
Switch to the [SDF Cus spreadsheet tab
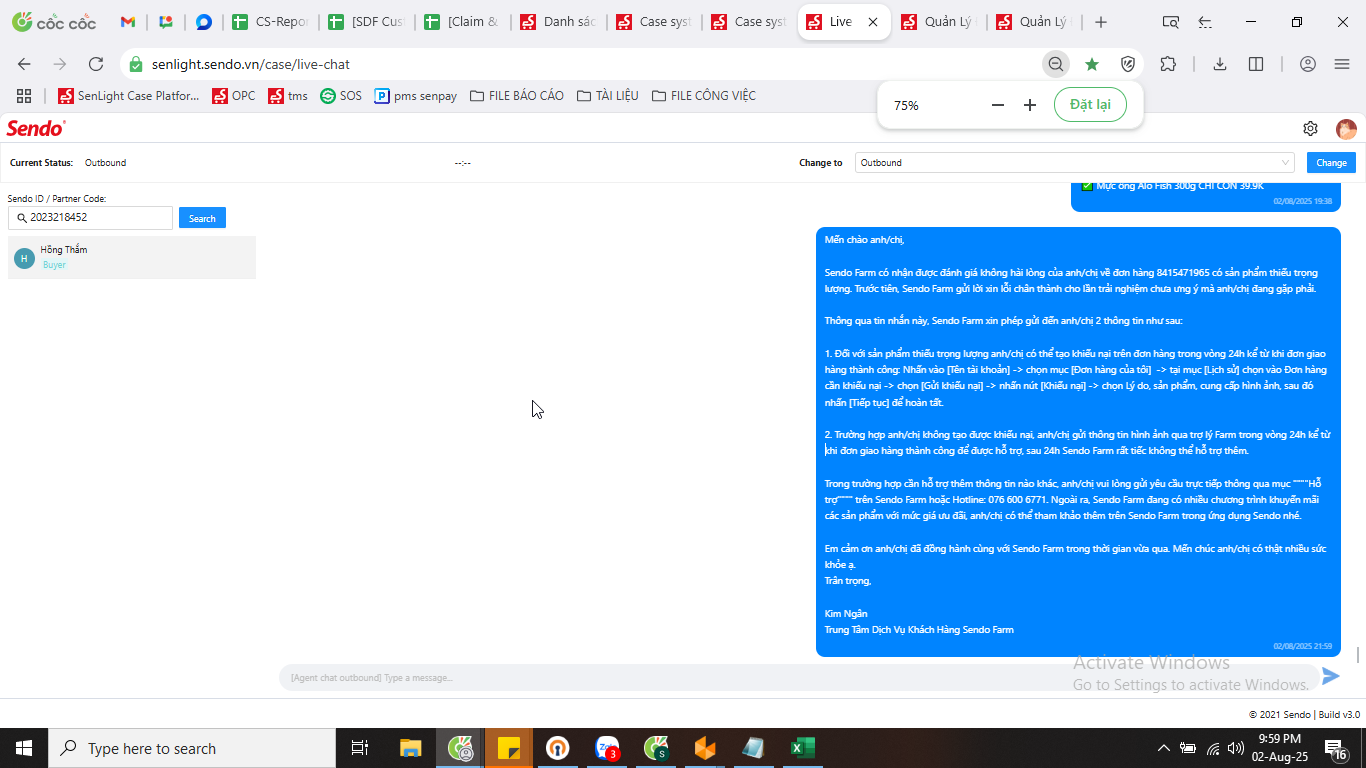click(366, 22)
